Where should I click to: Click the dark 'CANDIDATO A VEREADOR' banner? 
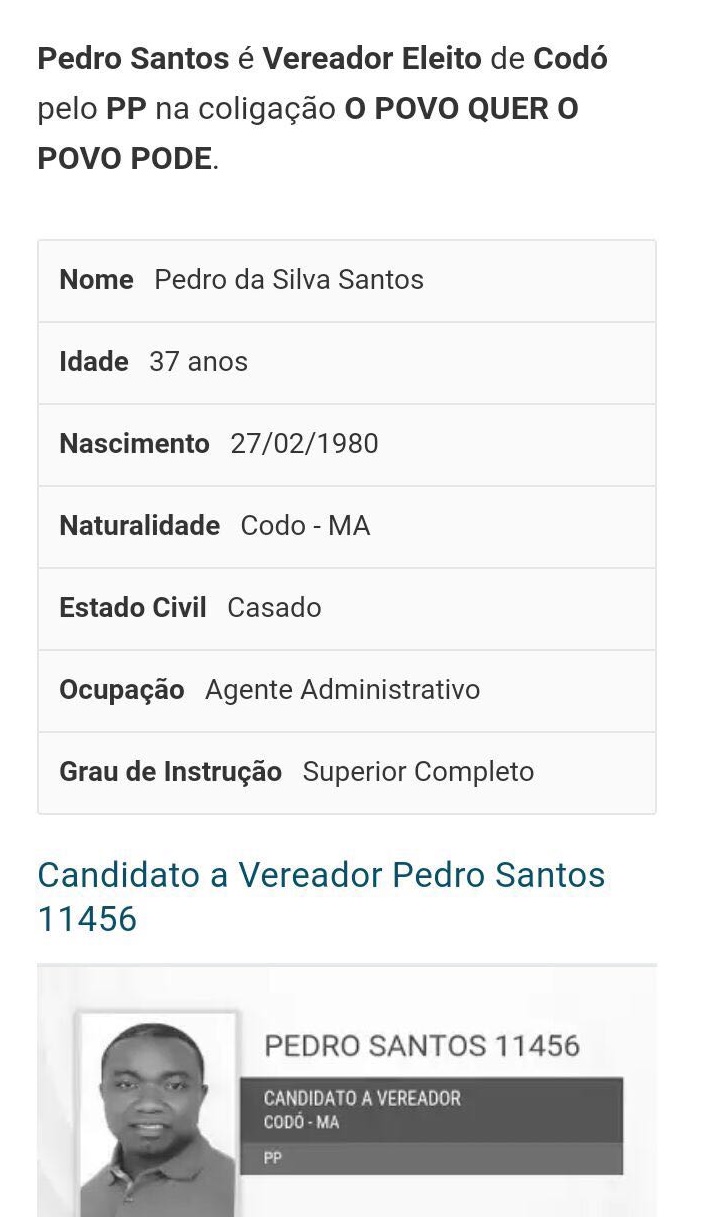click(x=430, y=1109)
